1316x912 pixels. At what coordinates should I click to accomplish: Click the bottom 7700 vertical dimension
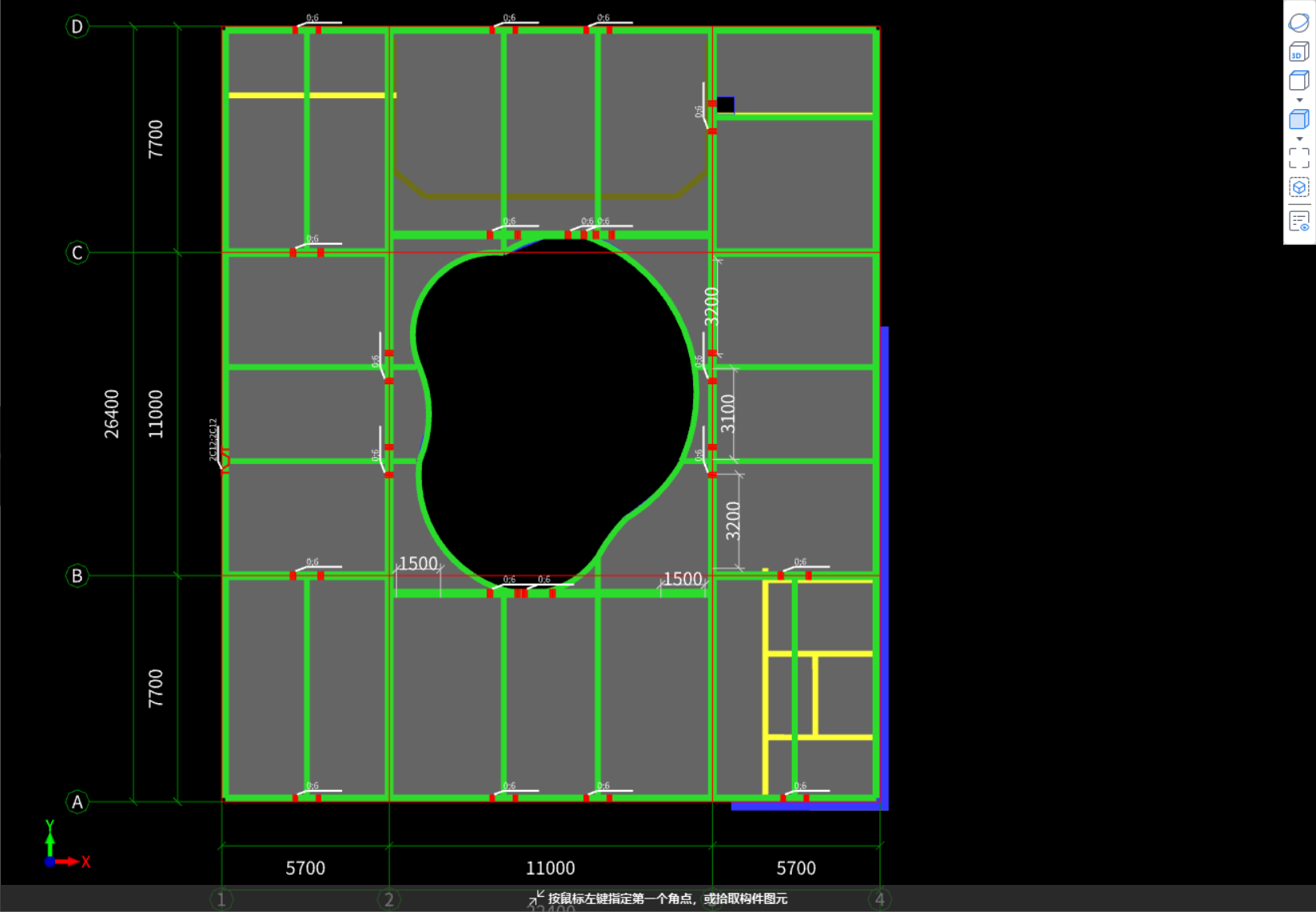[x=156, y=688]
